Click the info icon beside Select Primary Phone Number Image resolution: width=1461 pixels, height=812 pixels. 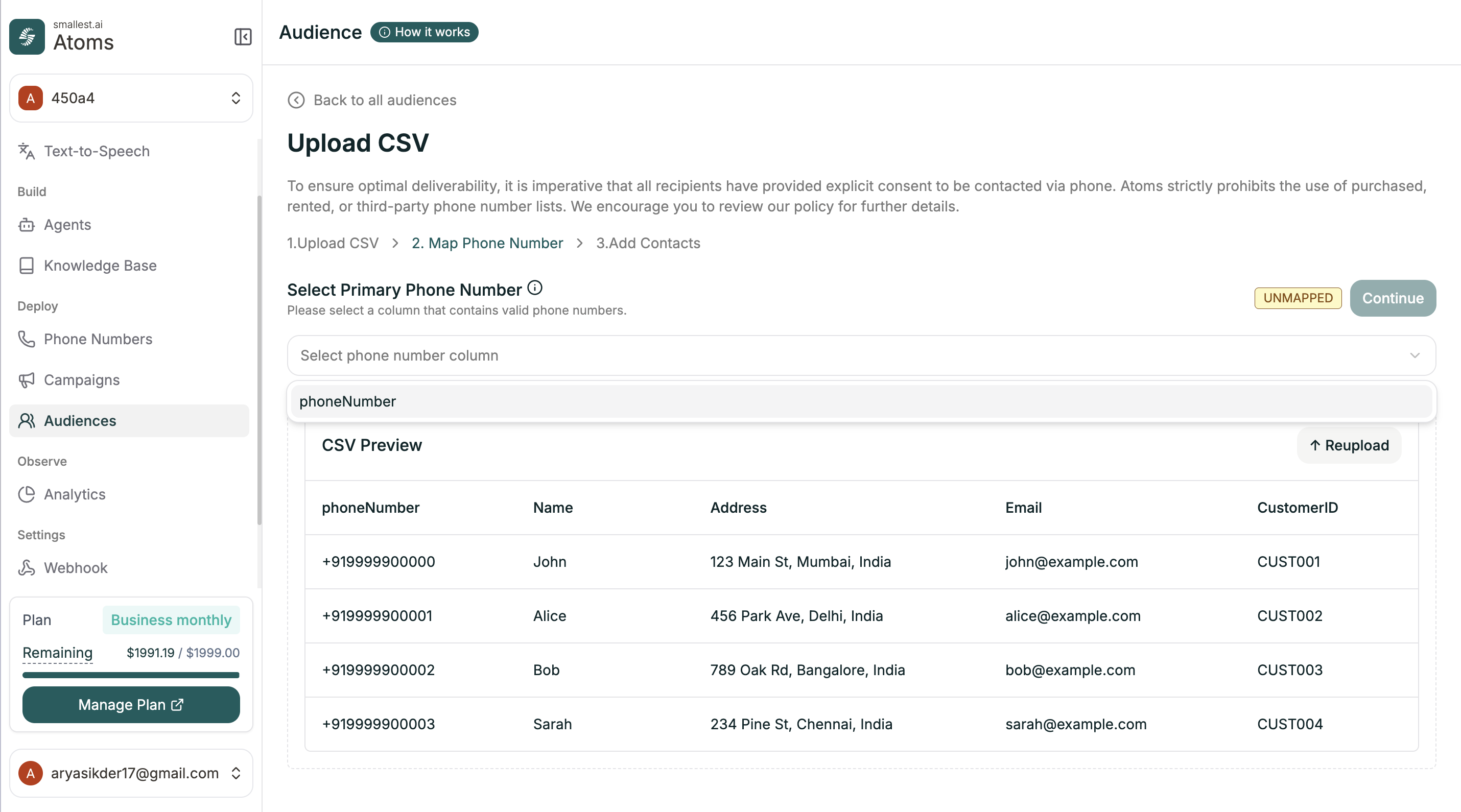coord(534,288)
